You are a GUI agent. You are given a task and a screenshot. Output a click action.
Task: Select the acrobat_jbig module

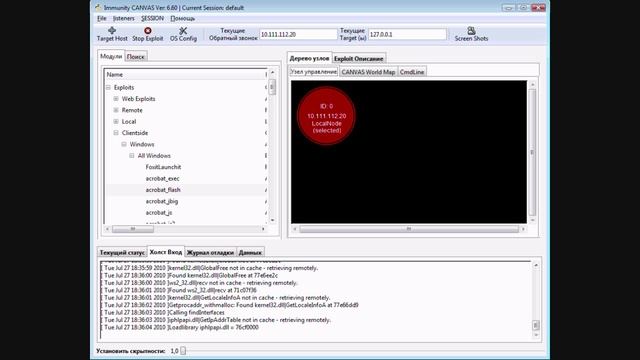[162, 201]
